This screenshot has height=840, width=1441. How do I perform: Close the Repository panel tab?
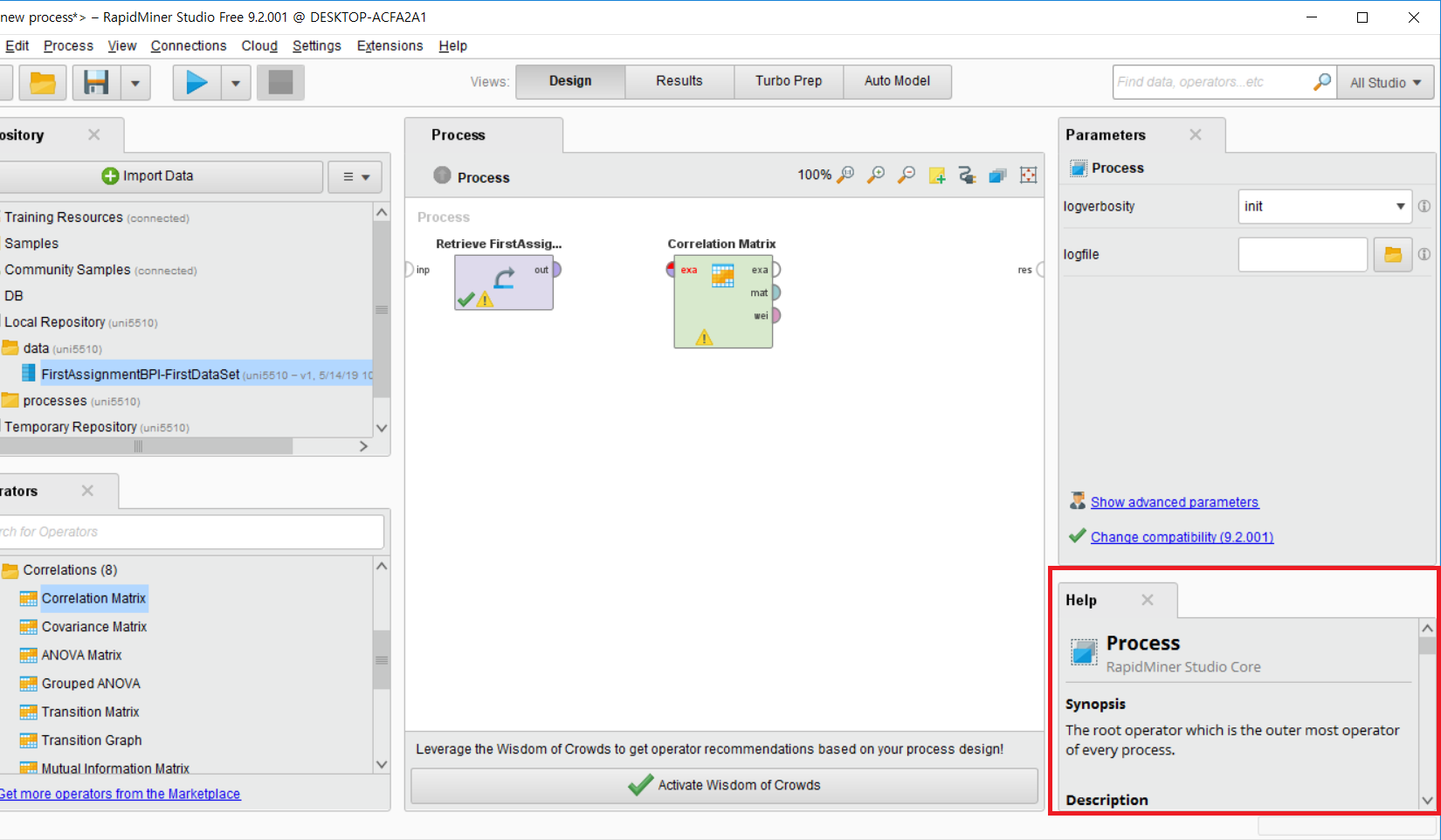[x=94, y=134]
